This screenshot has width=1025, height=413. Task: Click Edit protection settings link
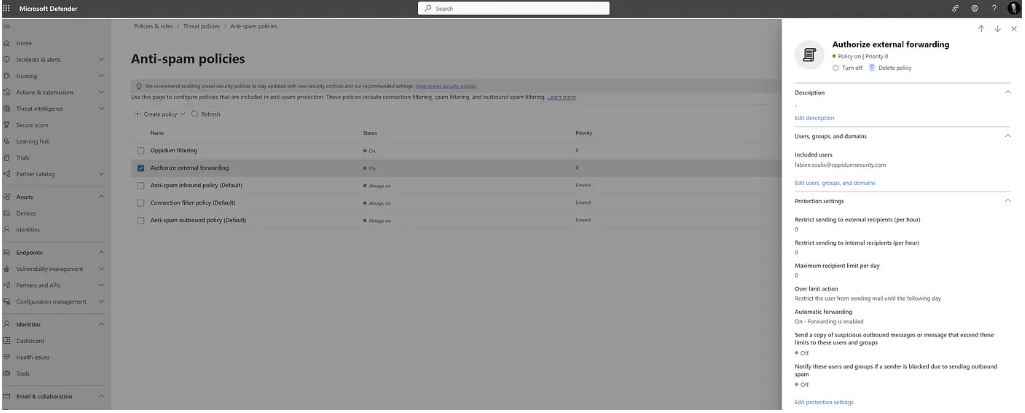click(824, 402)
